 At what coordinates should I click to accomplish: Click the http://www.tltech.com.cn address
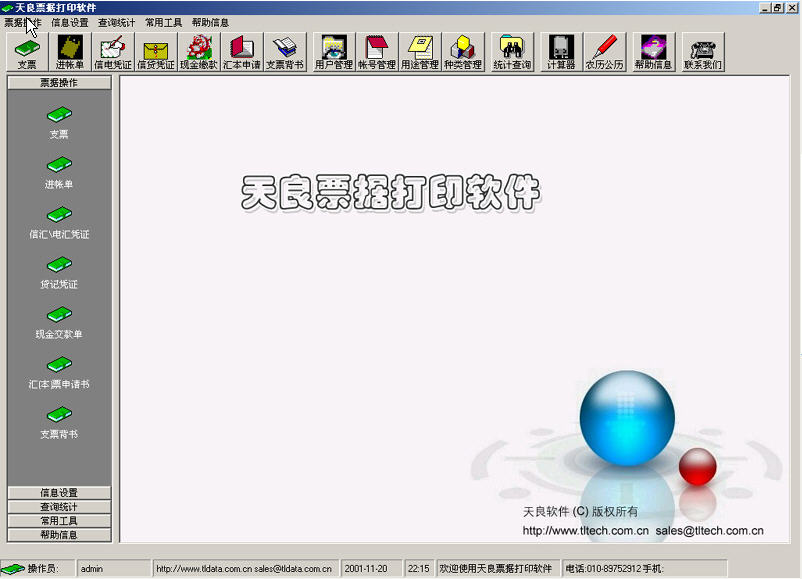586,531
